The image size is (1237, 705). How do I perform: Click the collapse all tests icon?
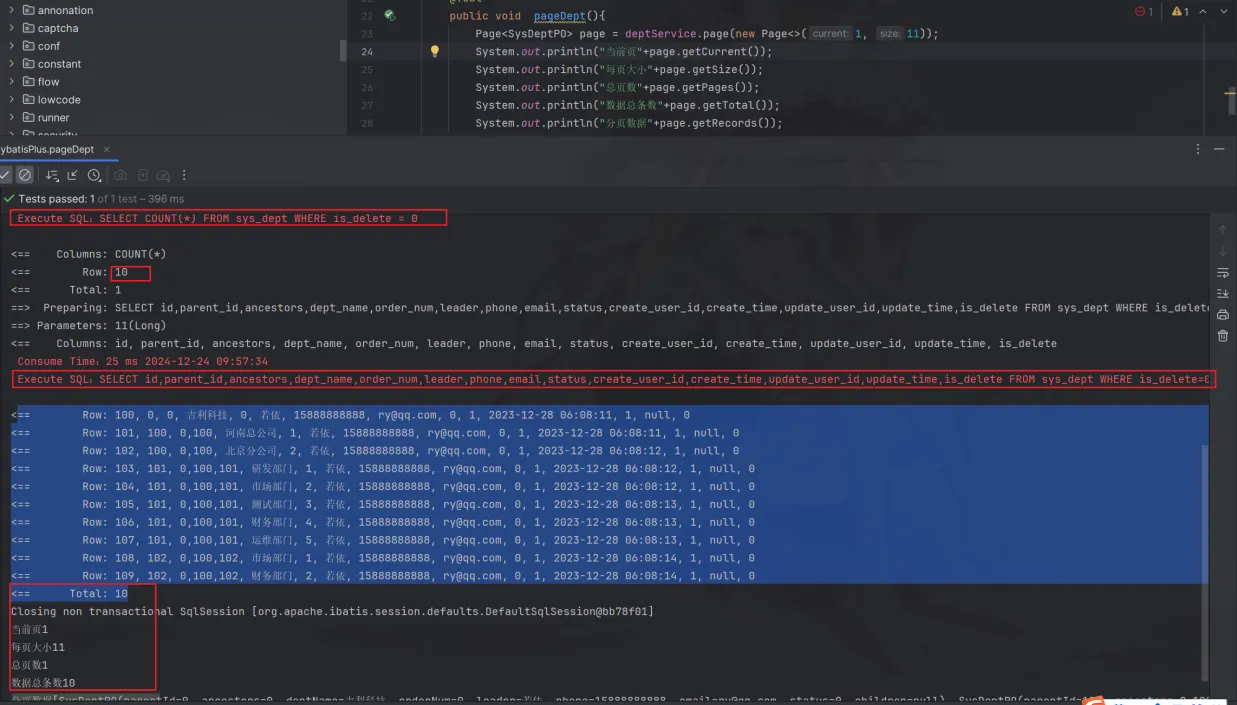point(73,175)
